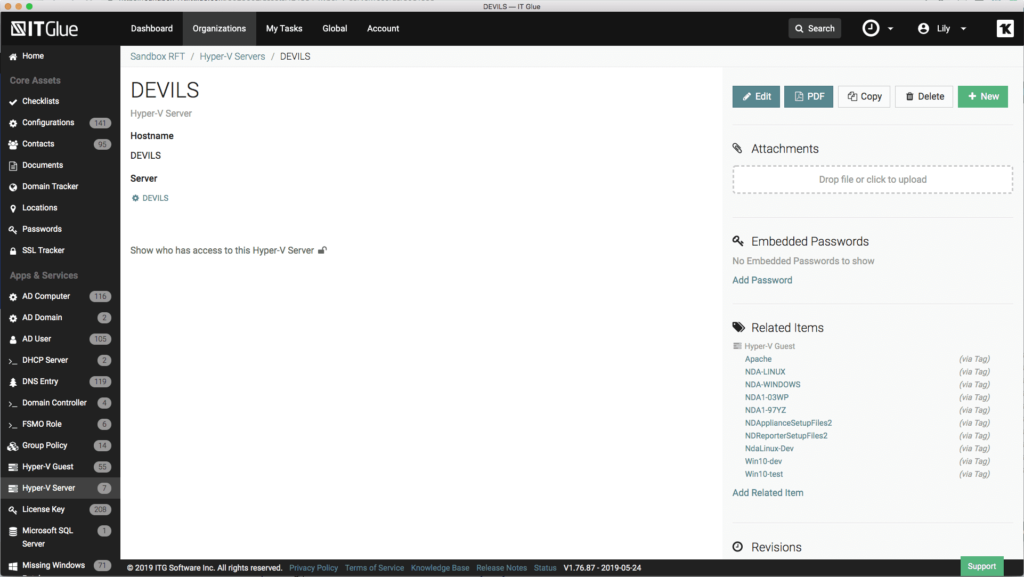Switch to My Tasks tab
1024x577 pixels.
point(284,29)
